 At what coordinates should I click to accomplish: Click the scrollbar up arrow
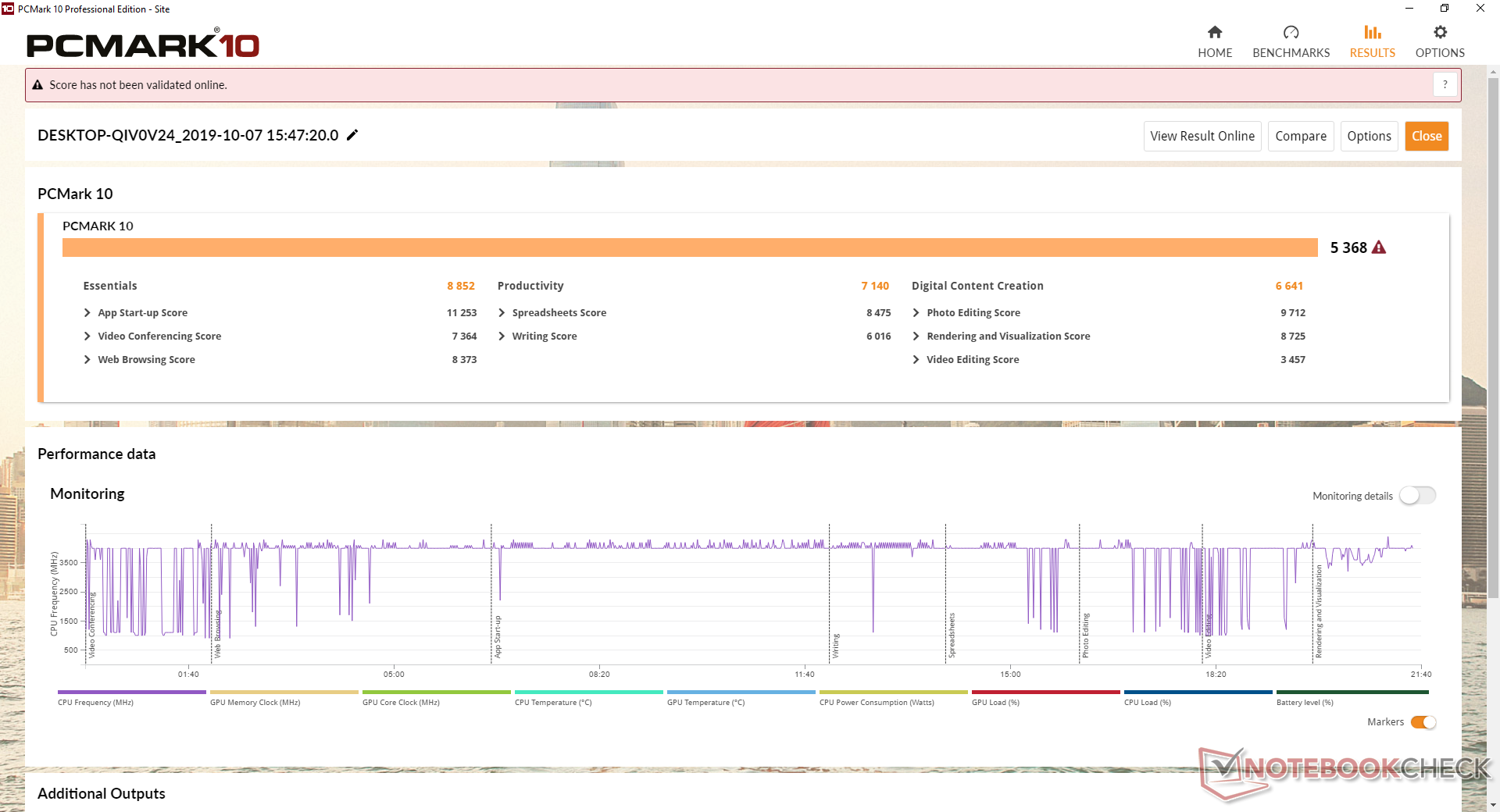point(1493,72)
